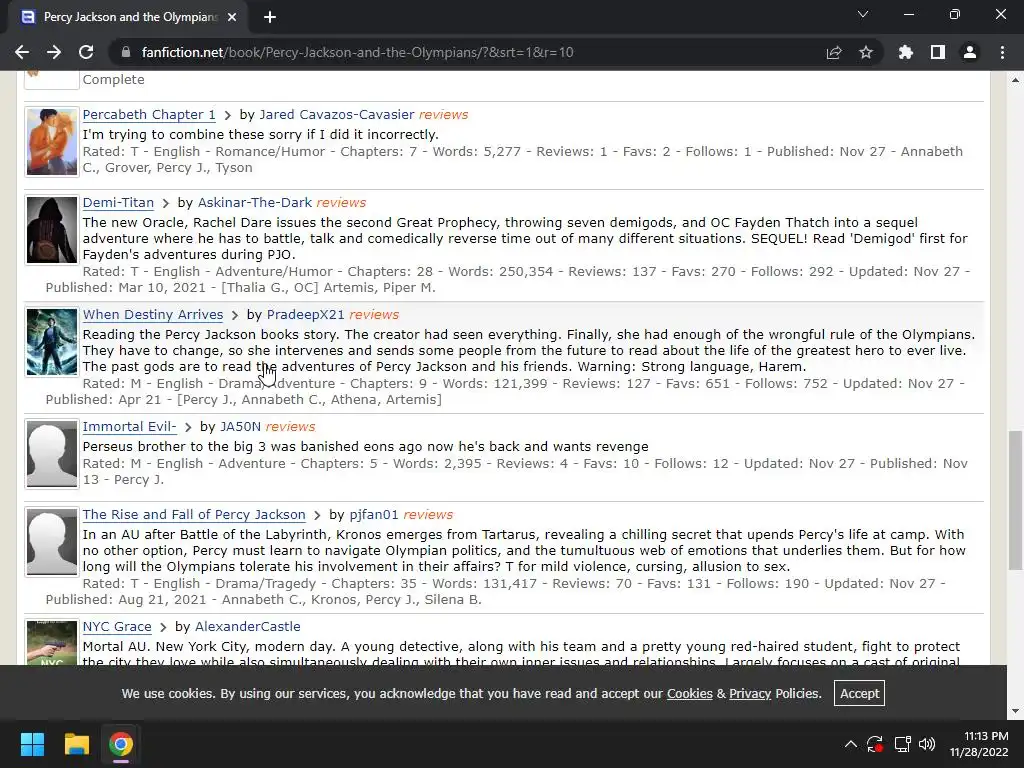Open The Rise and Fall of Percy Jackson
The width and height of the screenshot is (1024, 768).
[194, 515]
